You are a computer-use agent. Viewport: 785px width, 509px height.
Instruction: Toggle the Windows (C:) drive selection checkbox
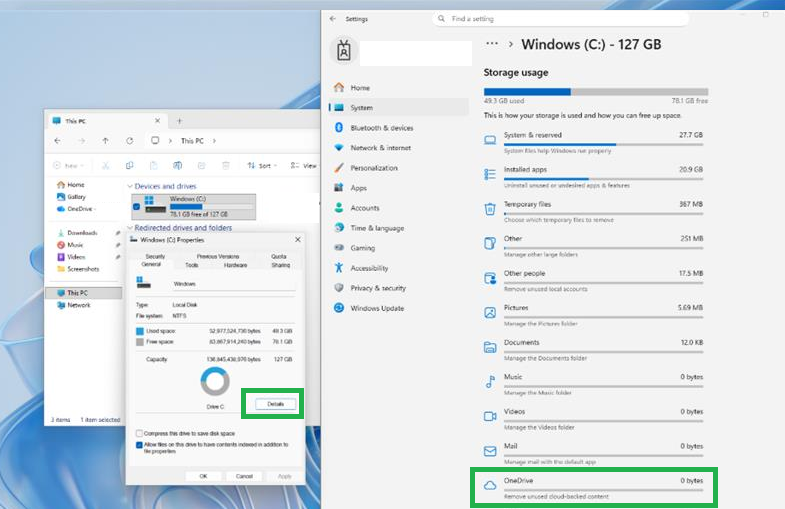point(136,206)
